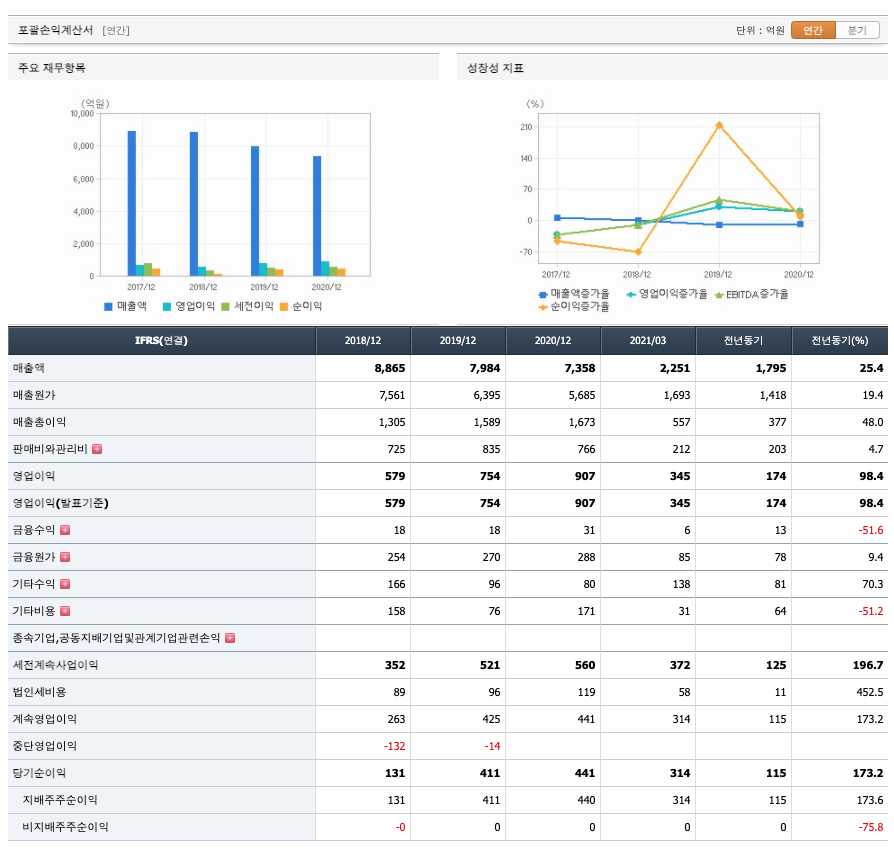The image size is (894, 853).
Task: Toggle 영업이익 legend swatch in bar chart
Action: tap(166, 307)
